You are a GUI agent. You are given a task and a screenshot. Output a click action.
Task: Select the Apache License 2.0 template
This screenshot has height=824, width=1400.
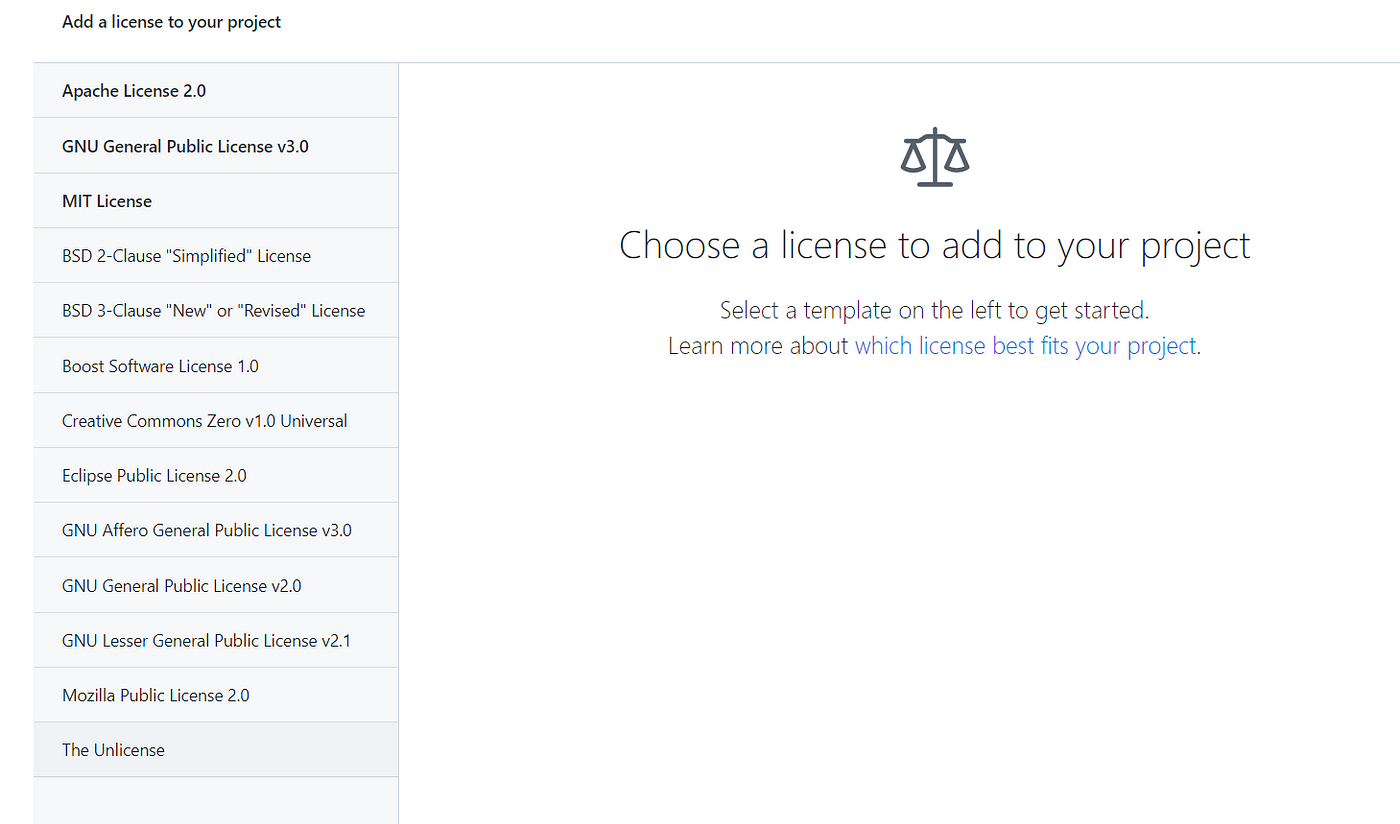coord(216,91)
